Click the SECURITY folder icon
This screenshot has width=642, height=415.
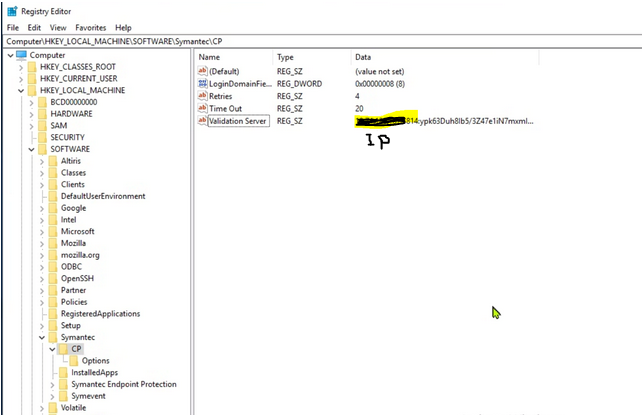coord(43,137)
